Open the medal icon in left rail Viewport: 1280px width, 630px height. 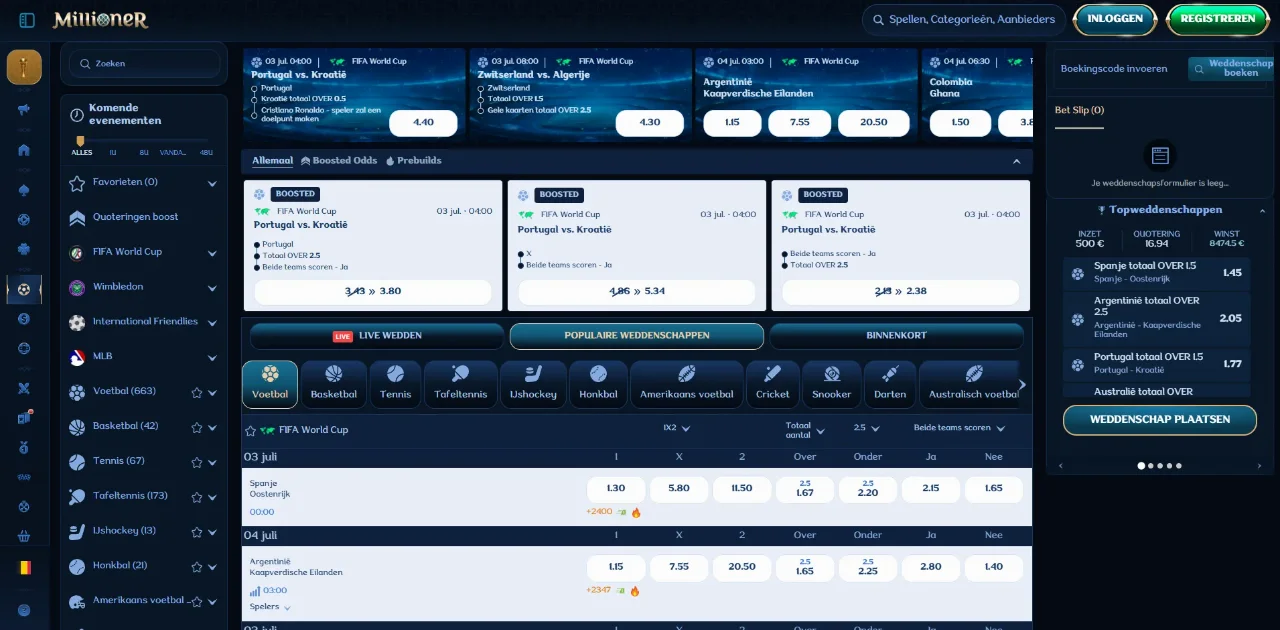[x=24, y=448]
